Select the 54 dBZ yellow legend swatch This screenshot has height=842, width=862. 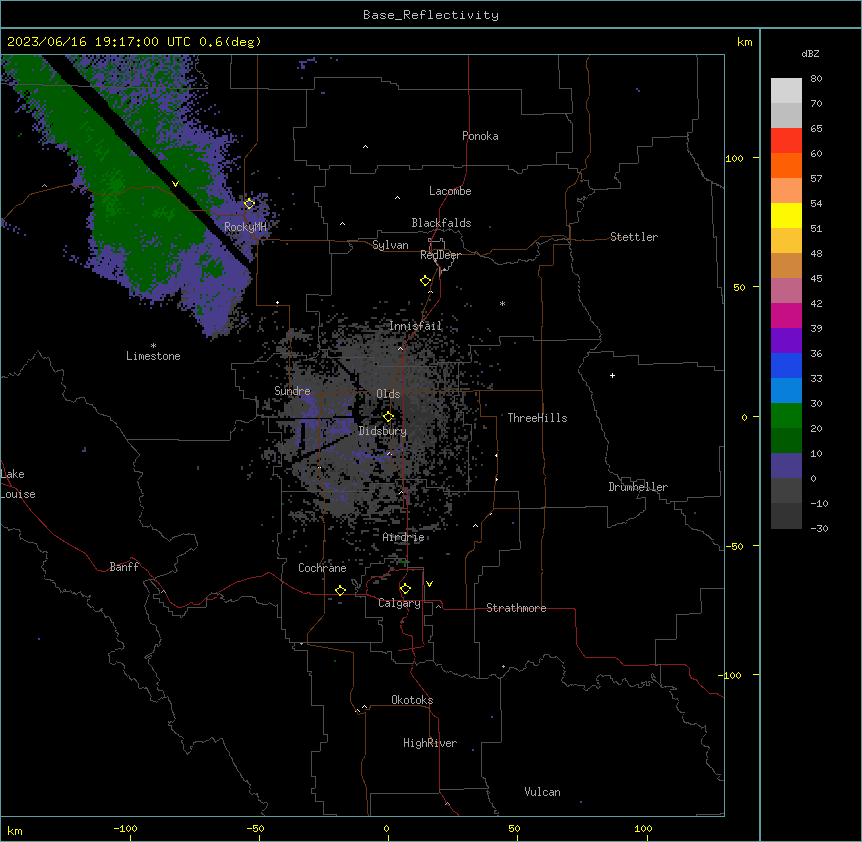click(x=786, y=215)
